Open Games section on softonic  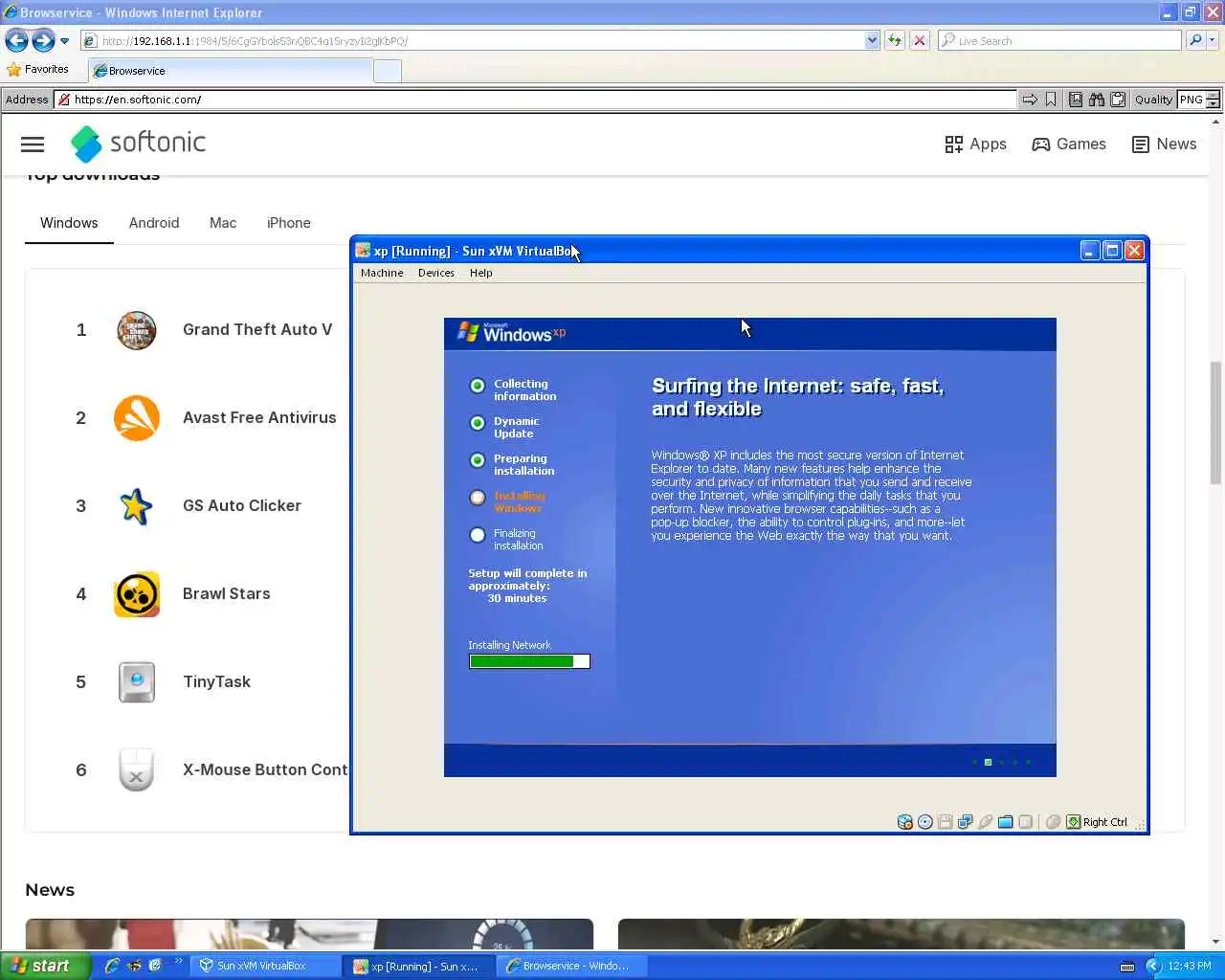coord(1069,144)
